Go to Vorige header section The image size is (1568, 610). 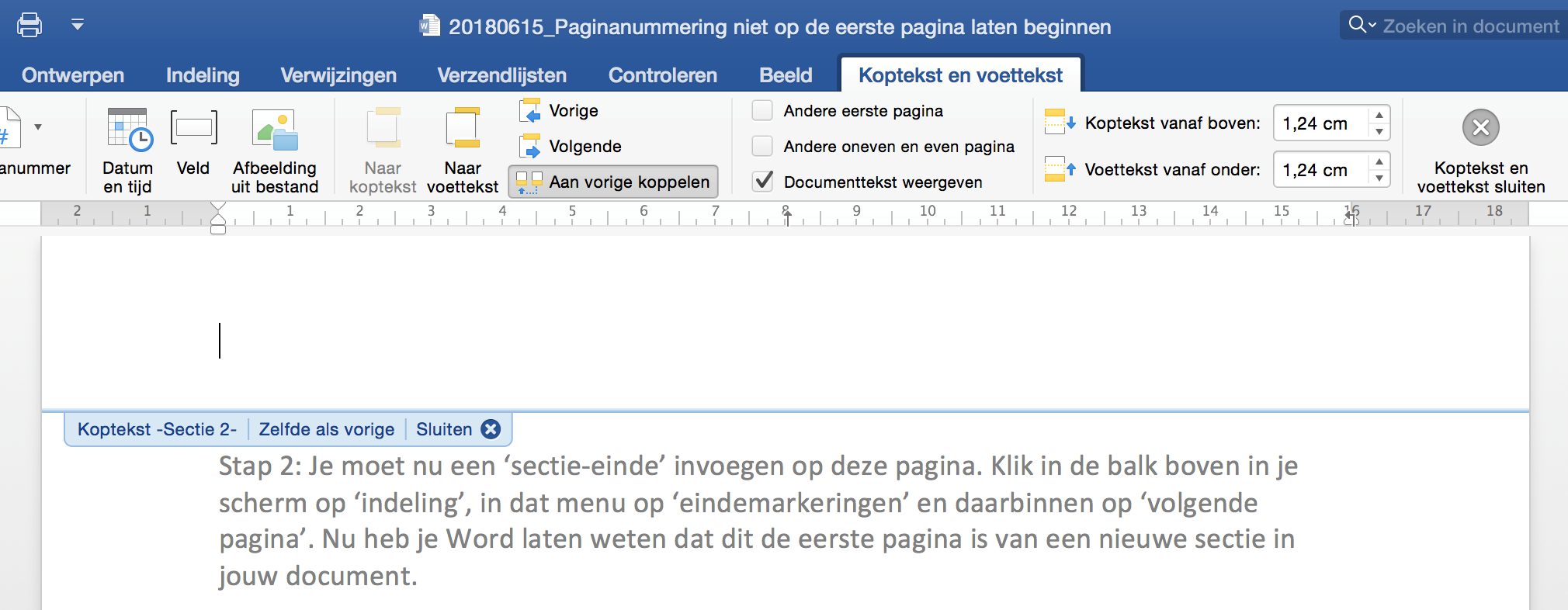560,111
